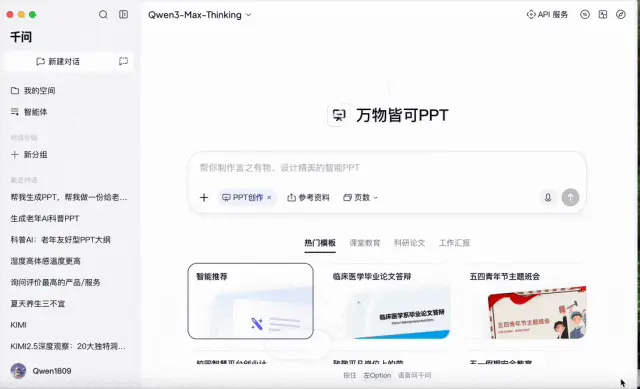
Task: Switch to 科研论文 tab
Action: 410,243
